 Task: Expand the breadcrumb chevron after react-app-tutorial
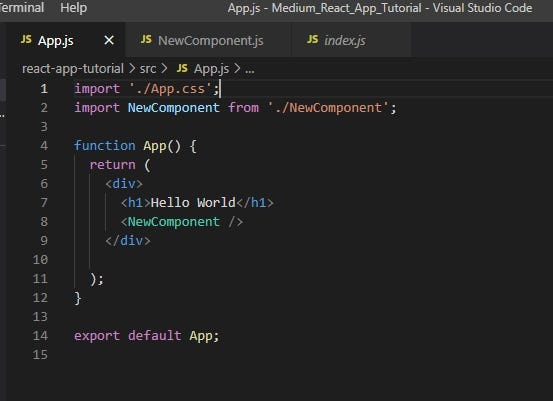point(132,68)
